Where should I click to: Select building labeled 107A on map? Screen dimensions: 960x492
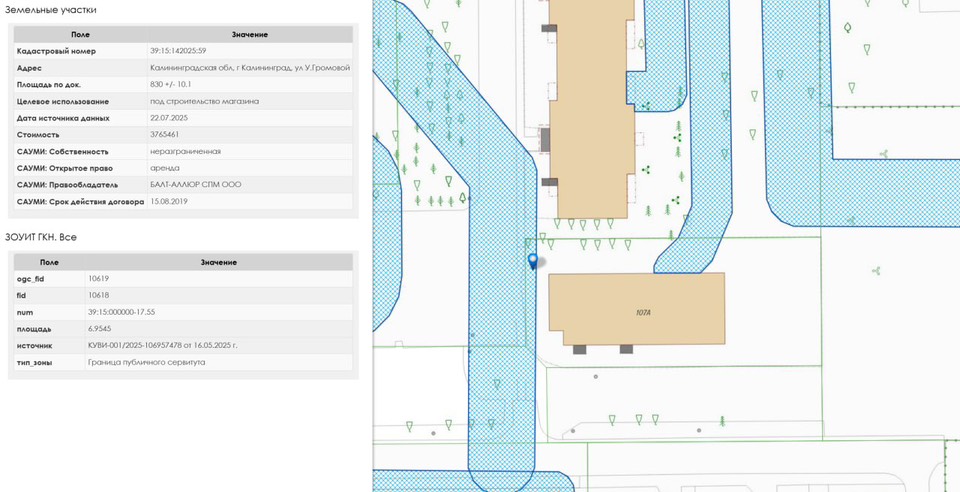637,310
